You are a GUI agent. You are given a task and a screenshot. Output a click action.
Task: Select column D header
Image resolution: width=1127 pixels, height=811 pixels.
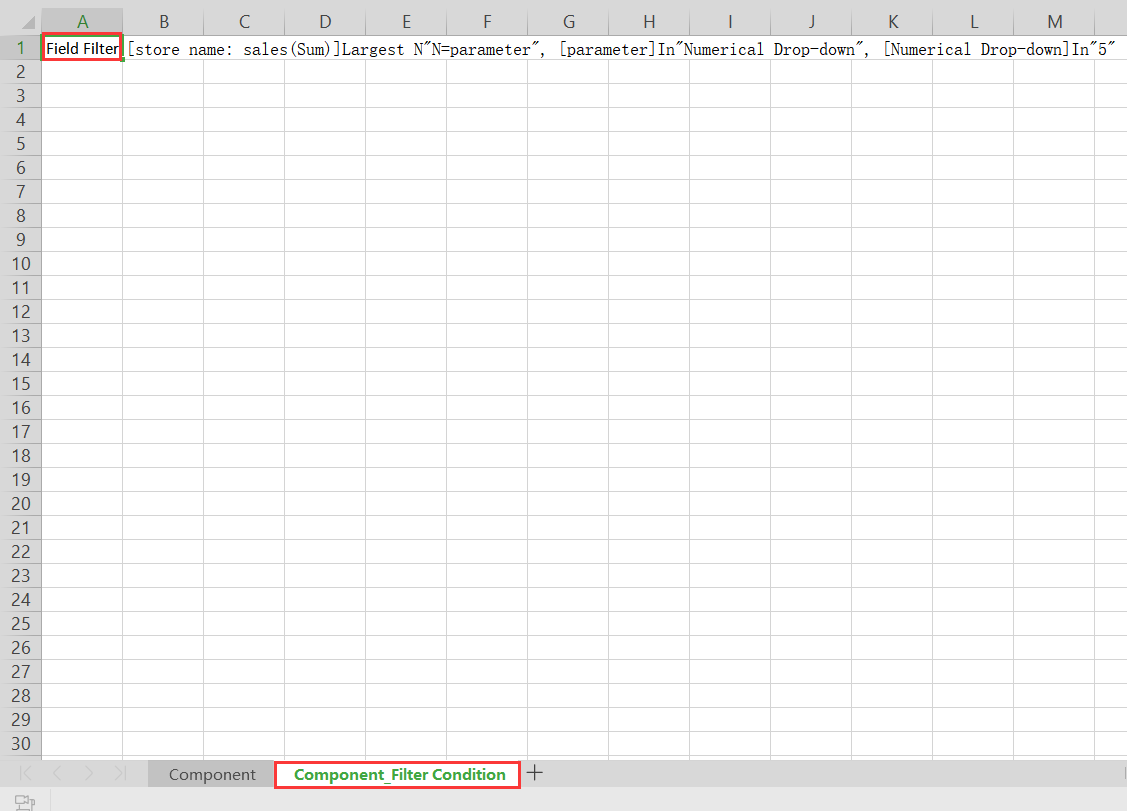[325, 22]
